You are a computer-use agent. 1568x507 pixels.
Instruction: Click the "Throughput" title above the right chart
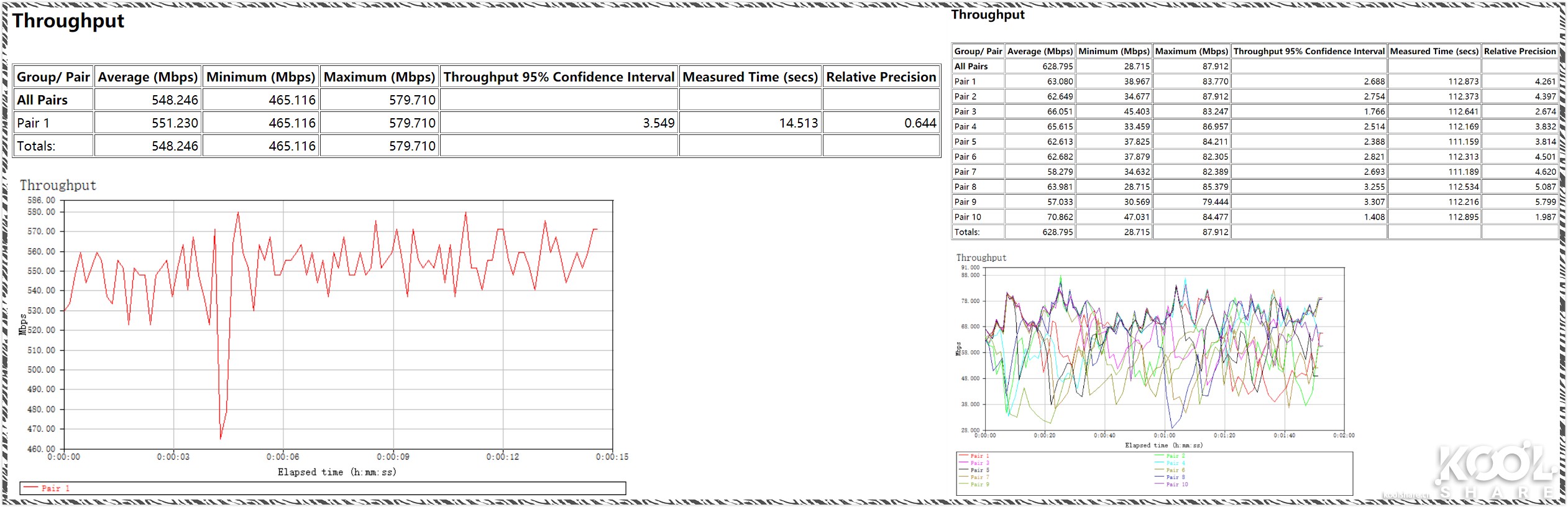coord(981,258)
